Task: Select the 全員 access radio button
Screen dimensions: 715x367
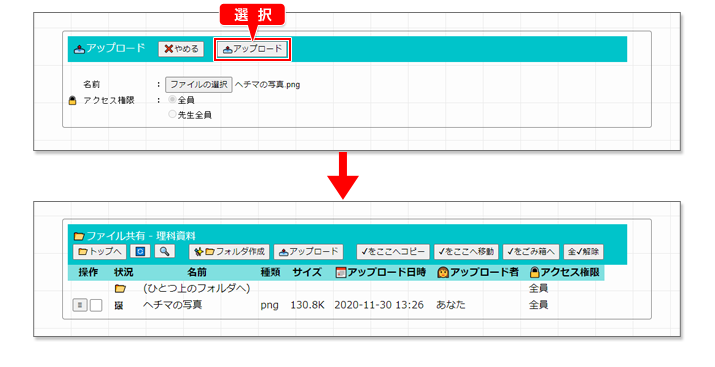Action: 172,99
